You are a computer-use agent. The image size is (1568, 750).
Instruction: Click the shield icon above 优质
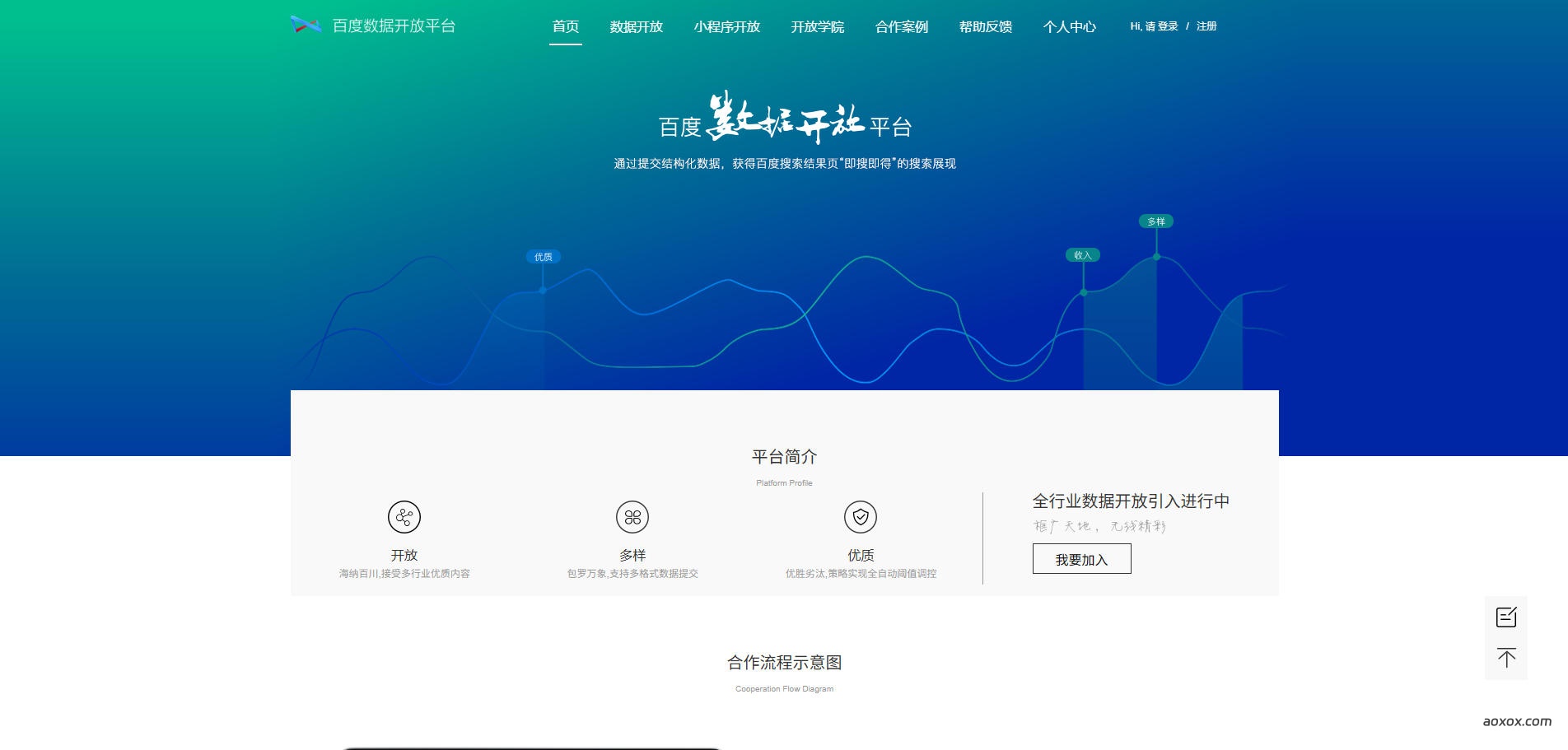[x=860, y=518]
